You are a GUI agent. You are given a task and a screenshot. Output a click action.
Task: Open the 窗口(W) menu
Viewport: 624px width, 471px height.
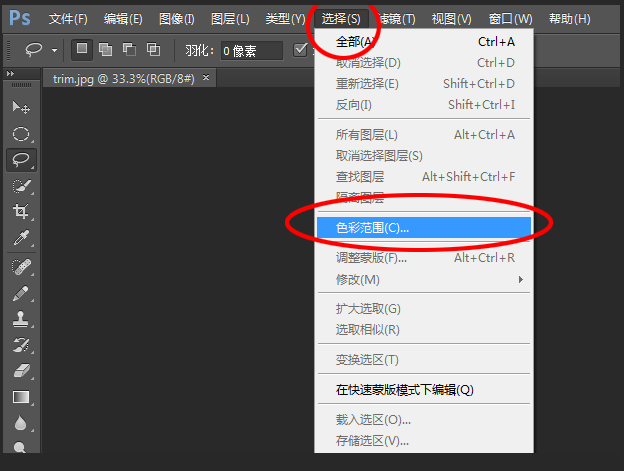pyautogui.click(x=511, y=19)
